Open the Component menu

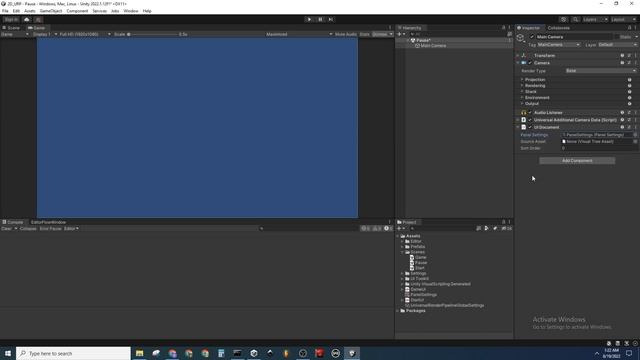[77, 11]
